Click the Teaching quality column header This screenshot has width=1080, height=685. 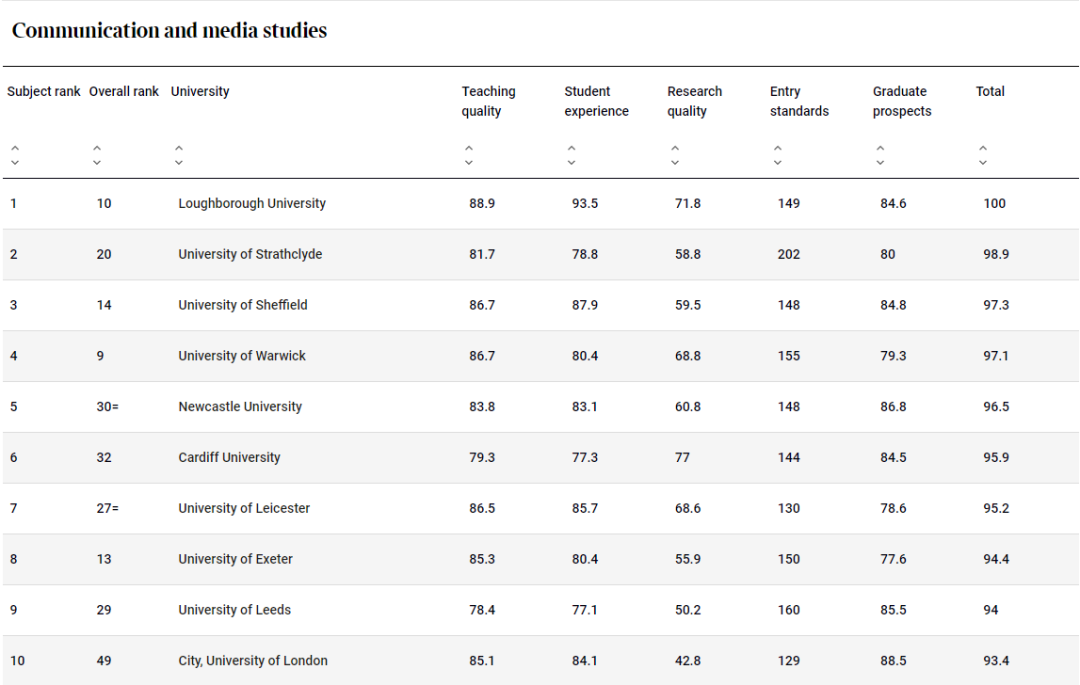click(488, 101)
